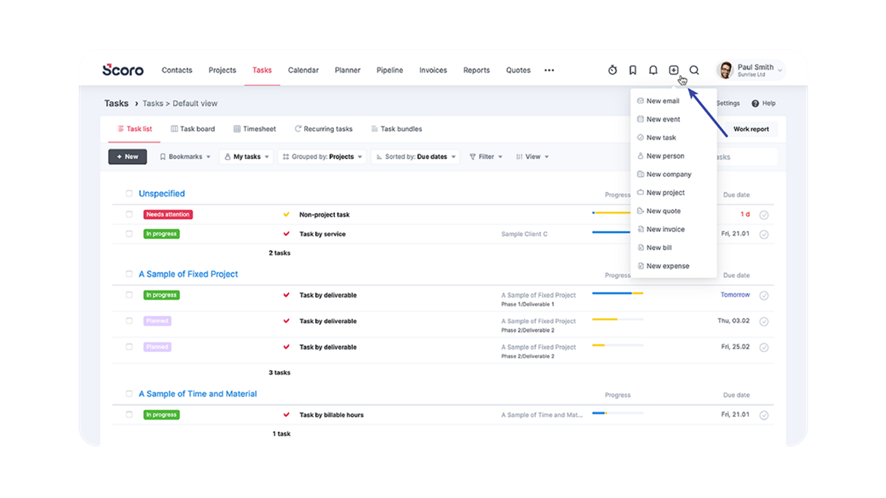Click the Scoro logo

(123, 70)
